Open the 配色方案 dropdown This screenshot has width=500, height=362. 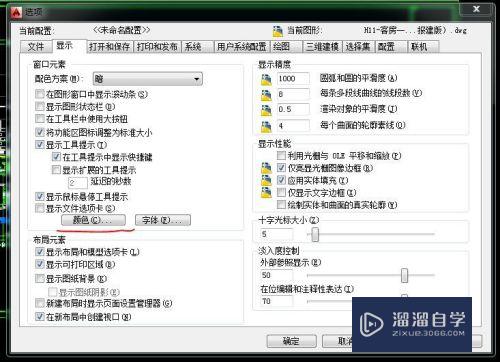tap(148, 79)
